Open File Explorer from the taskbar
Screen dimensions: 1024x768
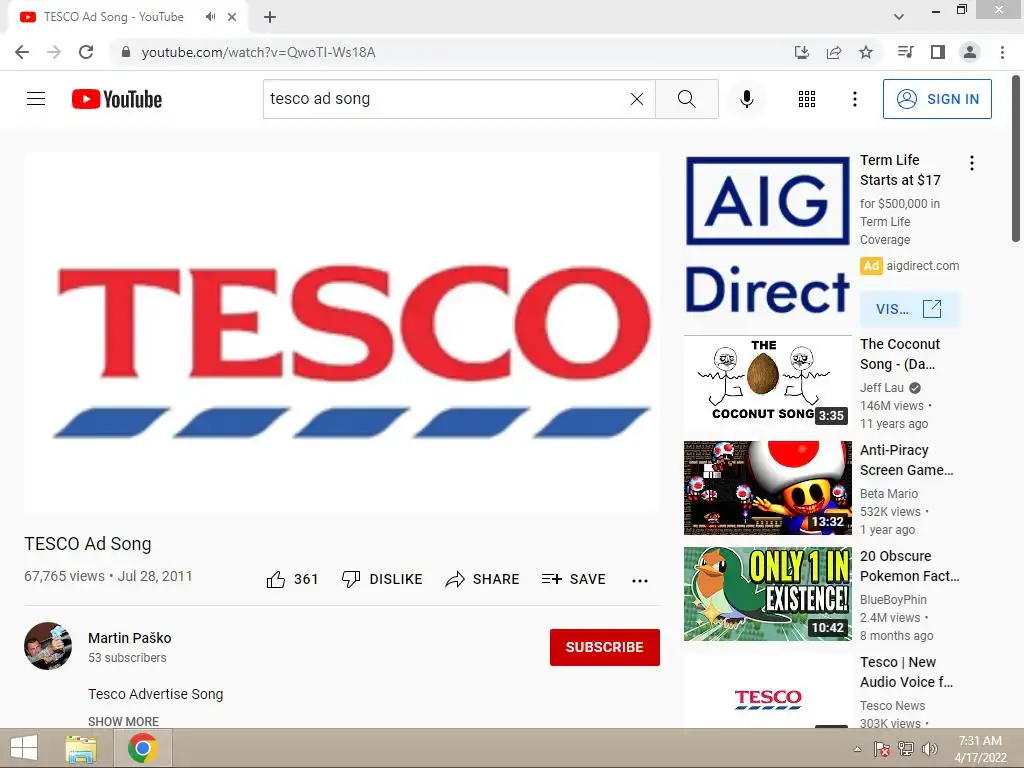(81, 748)
